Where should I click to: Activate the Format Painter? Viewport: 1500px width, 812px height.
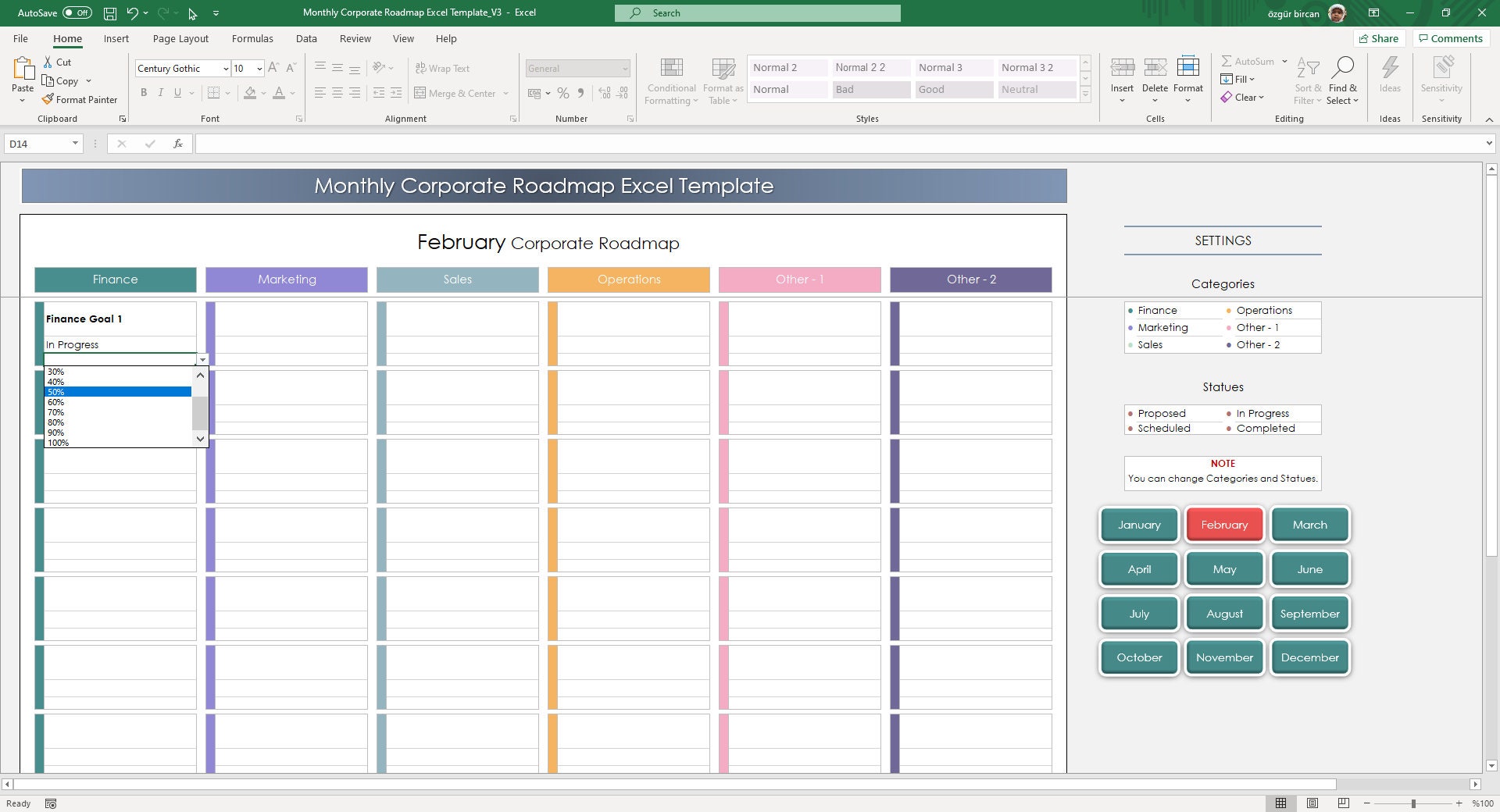80,99
